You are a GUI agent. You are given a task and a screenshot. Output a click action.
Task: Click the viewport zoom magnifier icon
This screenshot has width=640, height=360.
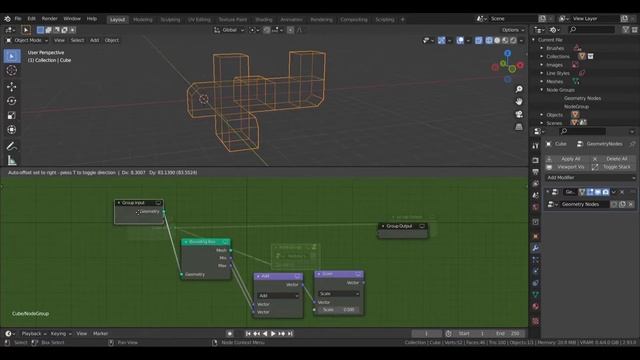click(519, 89)
